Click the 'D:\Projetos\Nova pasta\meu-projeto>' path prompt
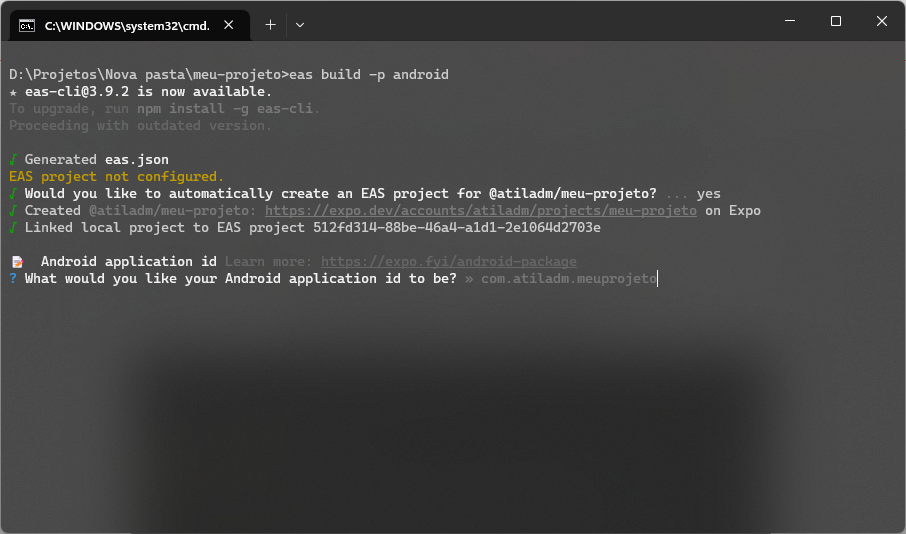The image size is (906, 534). pos(148,75)
